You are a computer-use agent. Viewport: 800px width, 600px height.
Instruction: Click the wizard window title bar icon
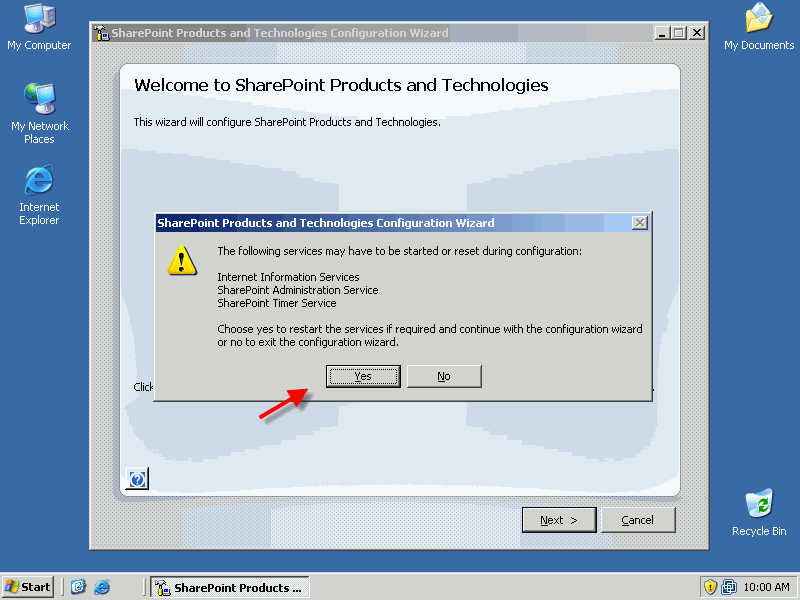(102, 33)
